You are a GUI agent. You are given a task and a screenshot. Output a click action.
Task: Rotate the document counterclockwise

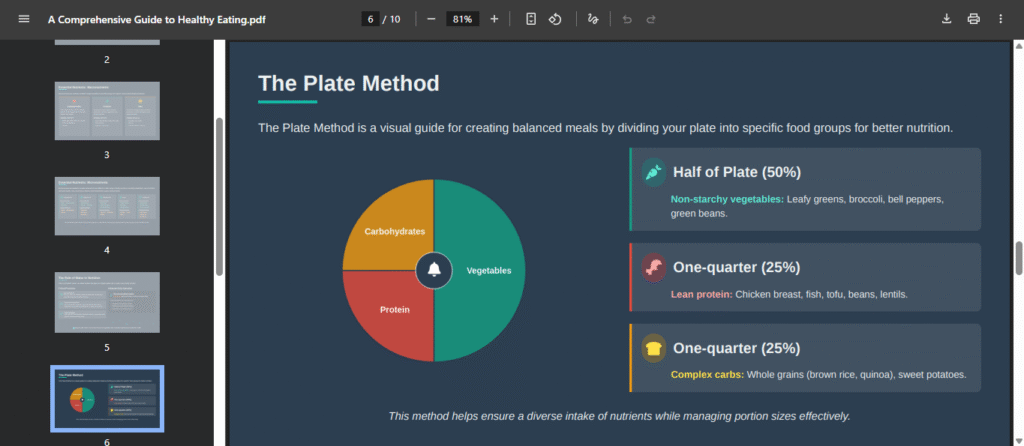555,19
